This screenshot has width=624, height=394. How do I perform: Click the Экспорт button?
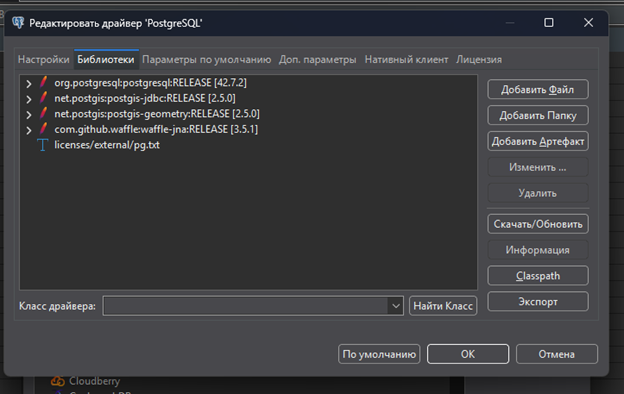[538, 302]
